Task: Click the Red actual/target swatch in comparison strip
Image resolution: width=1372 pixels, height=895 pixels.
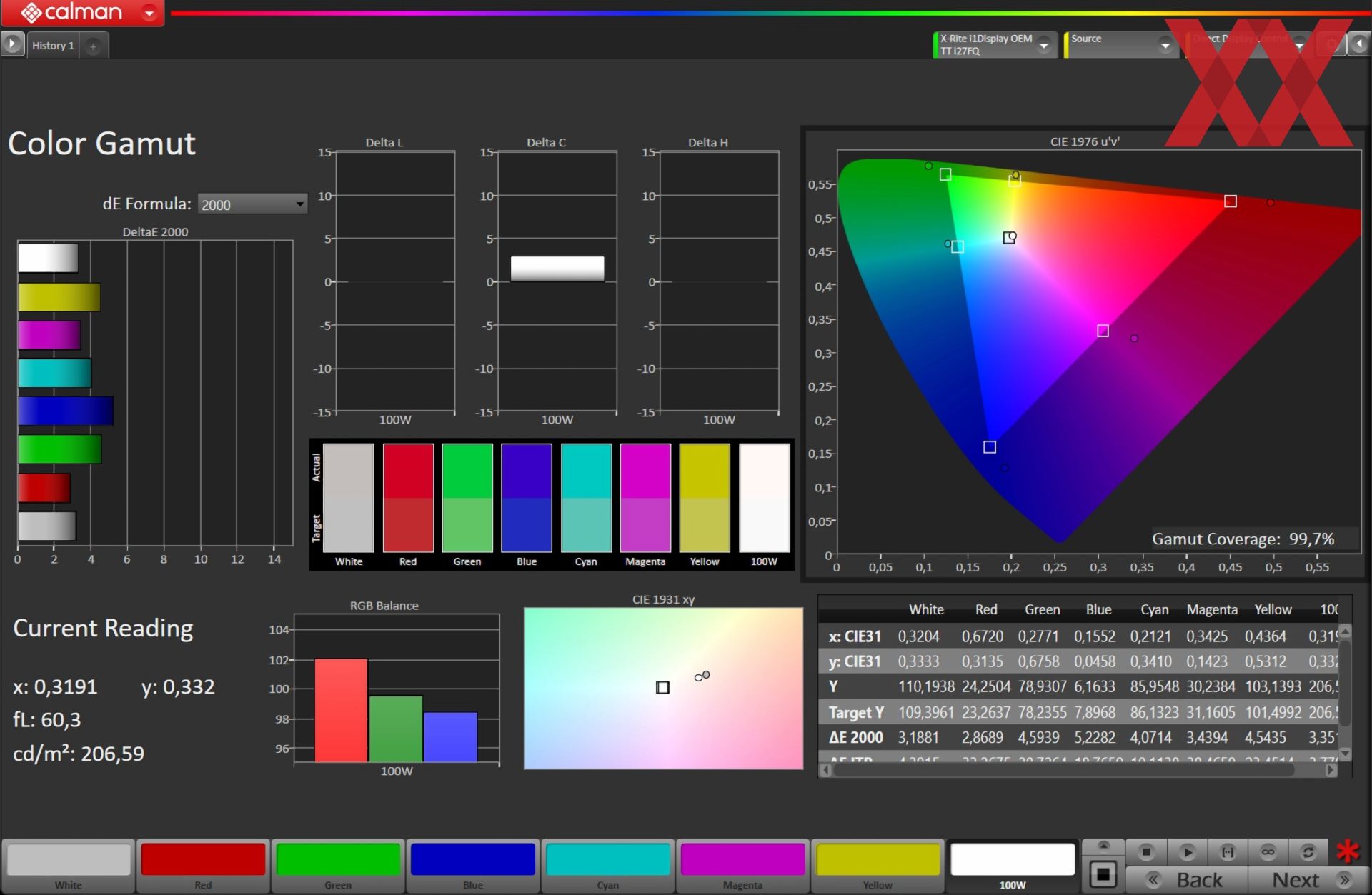Action: coord(408,498)
